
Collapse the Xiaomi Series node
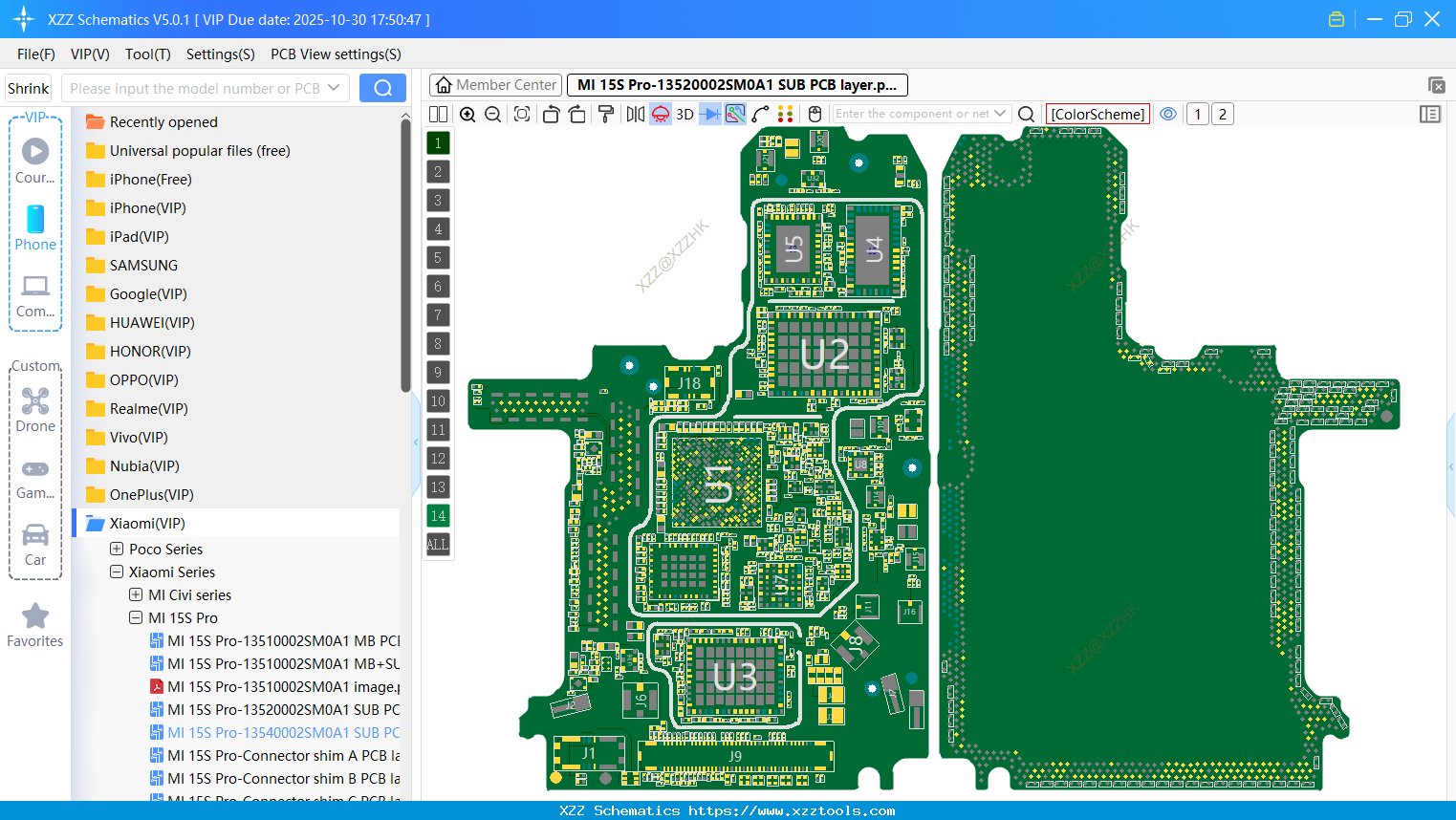pyautogui.click(x=117, y=572)
